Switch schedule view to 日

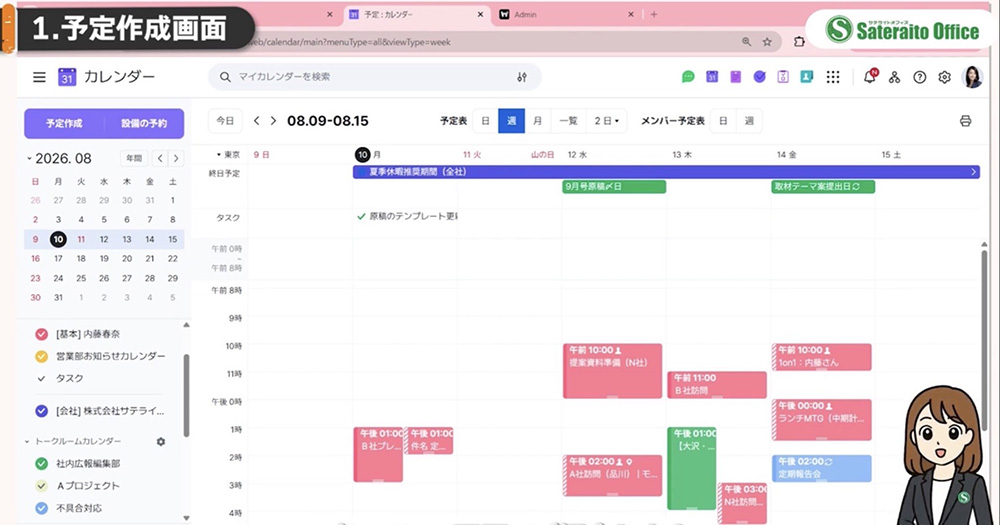(x=485, y=121)
